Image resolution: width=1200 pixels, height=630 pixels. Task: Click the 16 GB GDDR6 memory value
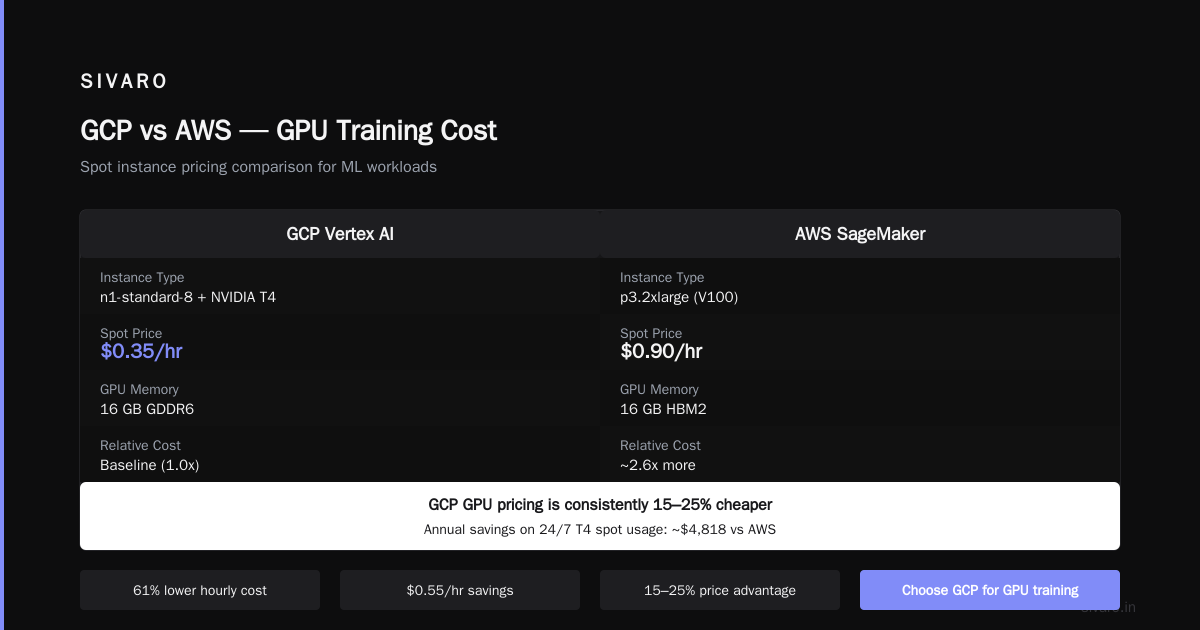coord(147,409)
